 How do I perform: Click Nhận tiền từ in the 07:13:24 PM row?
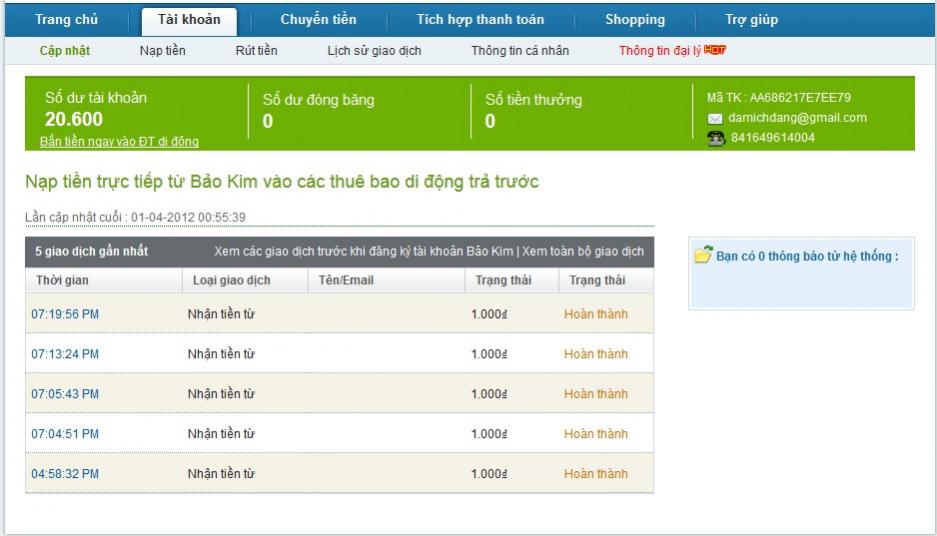221,354
